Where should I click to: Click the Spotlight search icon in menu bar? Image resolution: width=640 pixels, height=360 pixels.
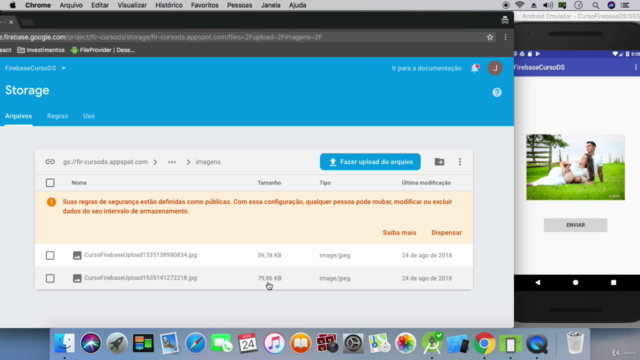tap(596, 5)
